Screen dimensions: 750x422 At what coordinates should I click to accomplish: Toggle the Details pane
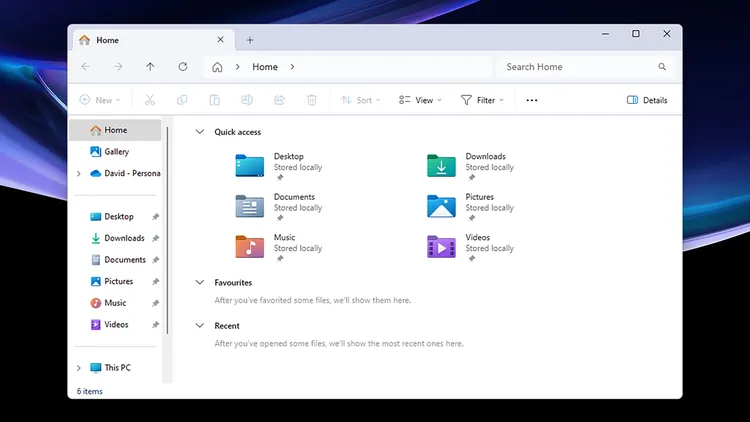point(647,100)
